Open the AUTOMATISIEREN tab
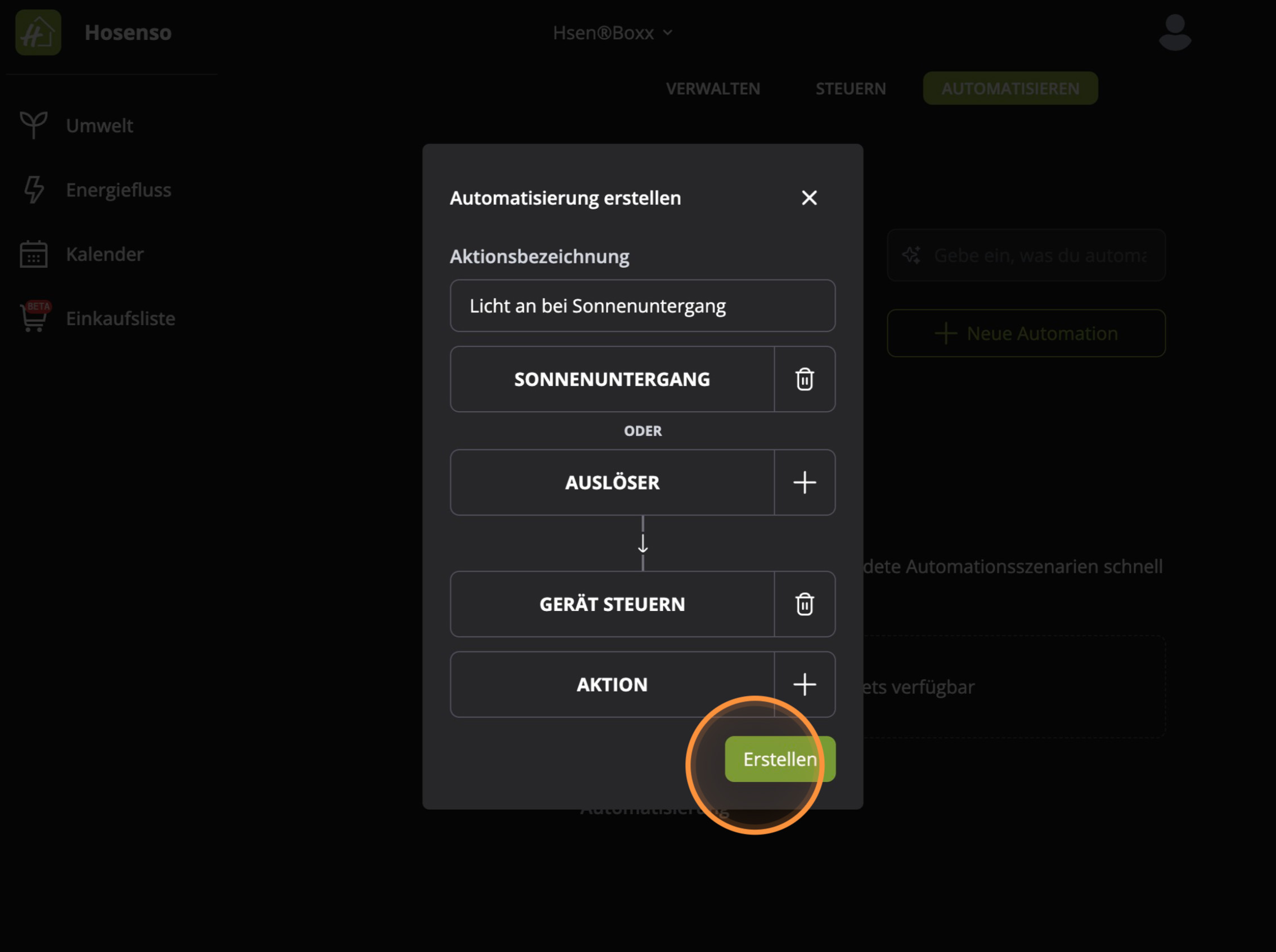Screen dimensions: 1276x952 [1010, 88]
